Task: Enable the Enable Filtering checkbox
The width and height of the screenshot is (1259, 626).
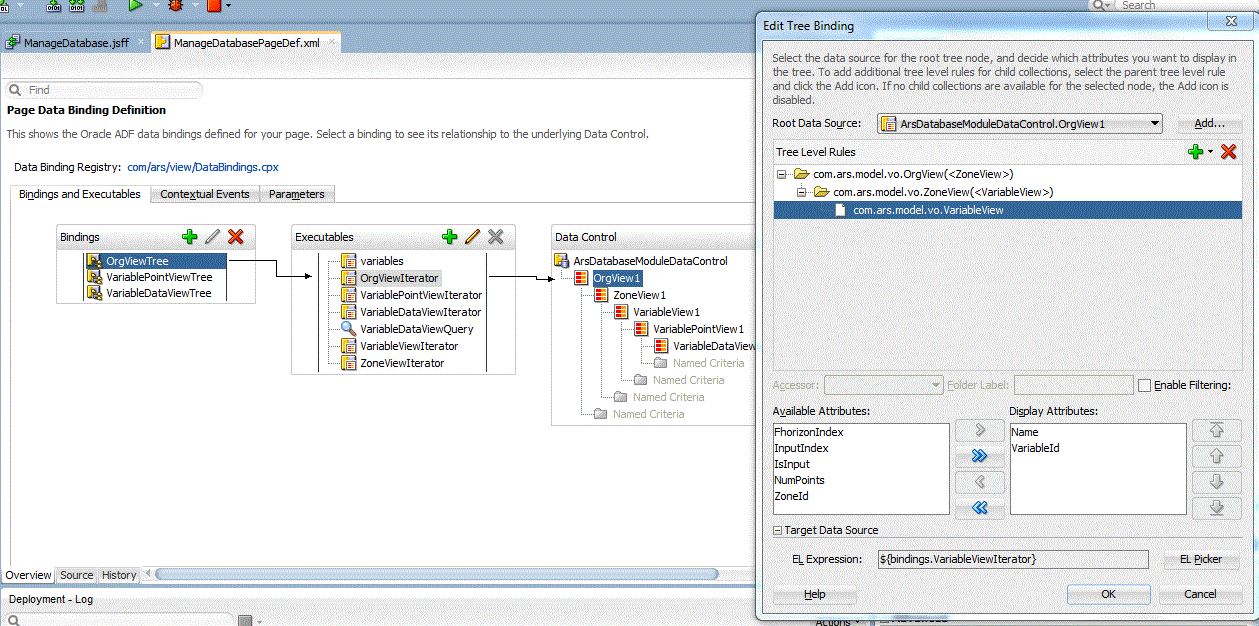Action: [1145, 386]
